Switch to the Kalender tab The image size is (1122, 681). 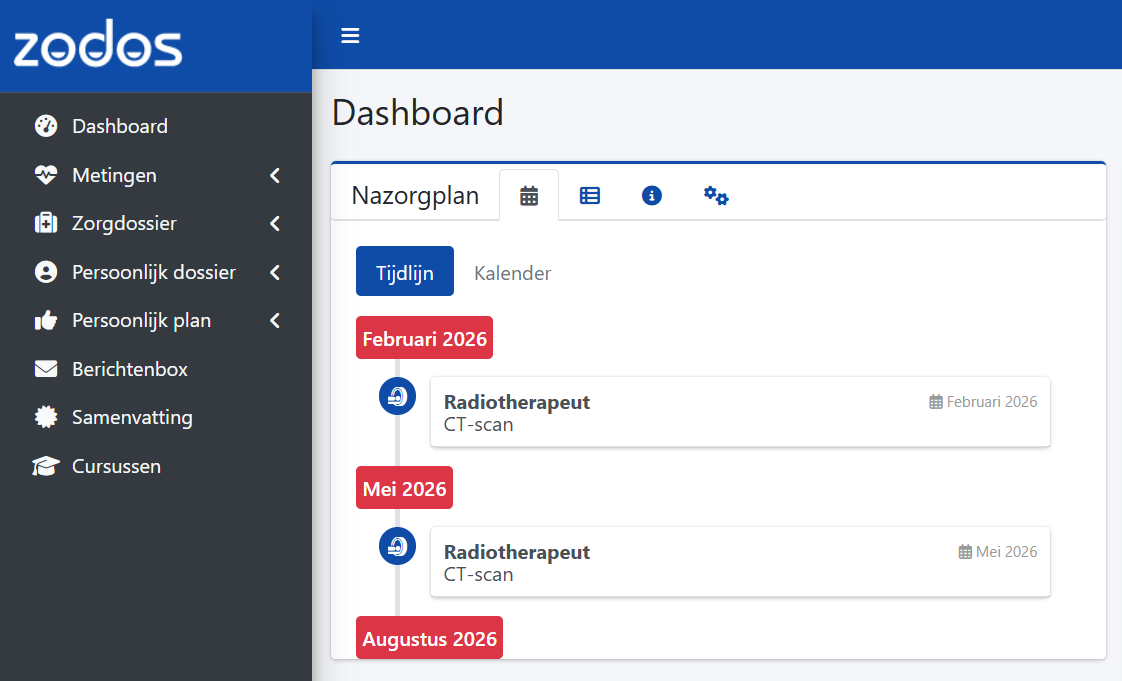pyautogui.click(x=512, y=273)
